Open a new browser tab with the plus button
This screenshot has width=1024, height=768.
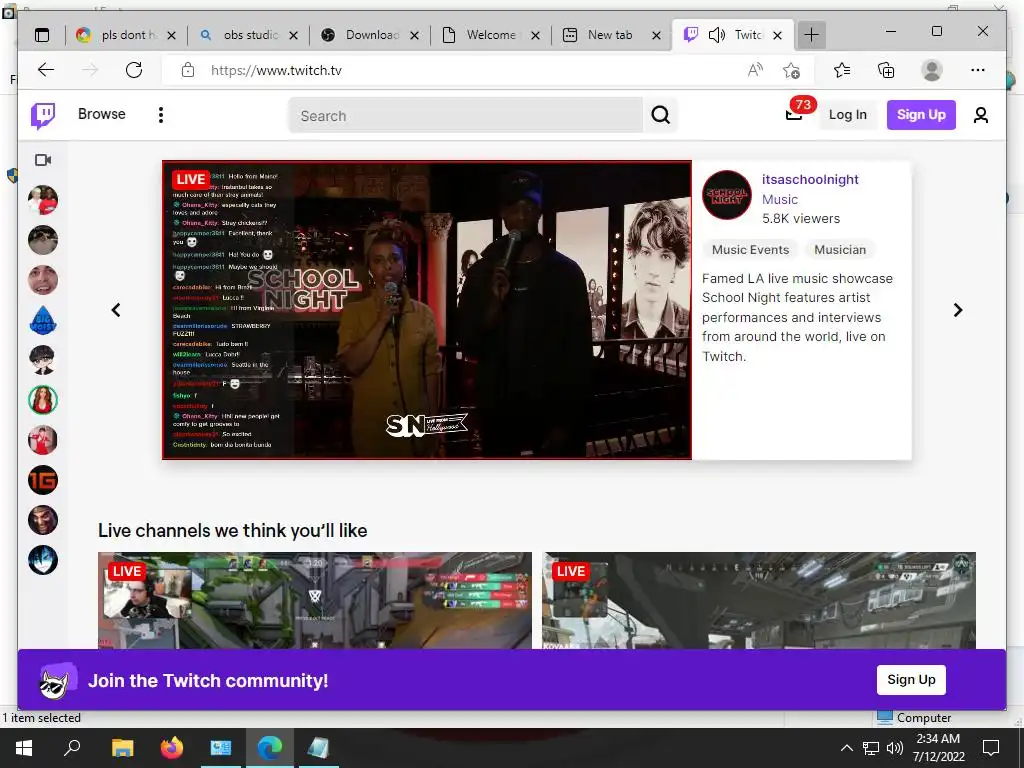[x=811, y=35]
